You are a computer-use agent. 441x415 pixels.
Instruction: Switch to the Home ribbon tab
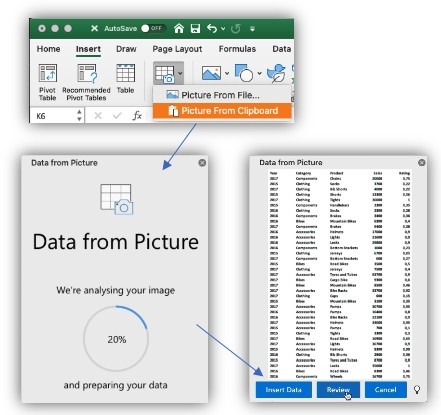[48, 49]
